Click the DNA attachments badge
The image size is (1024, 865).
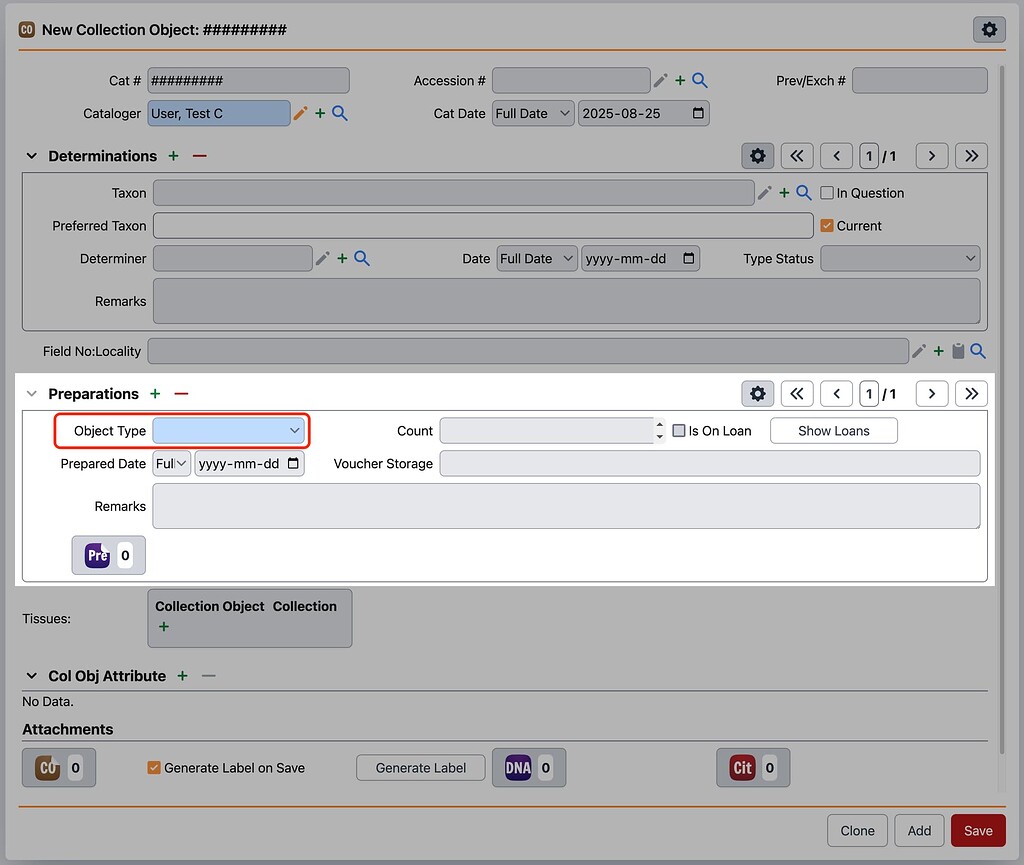(x=528, y=768)
